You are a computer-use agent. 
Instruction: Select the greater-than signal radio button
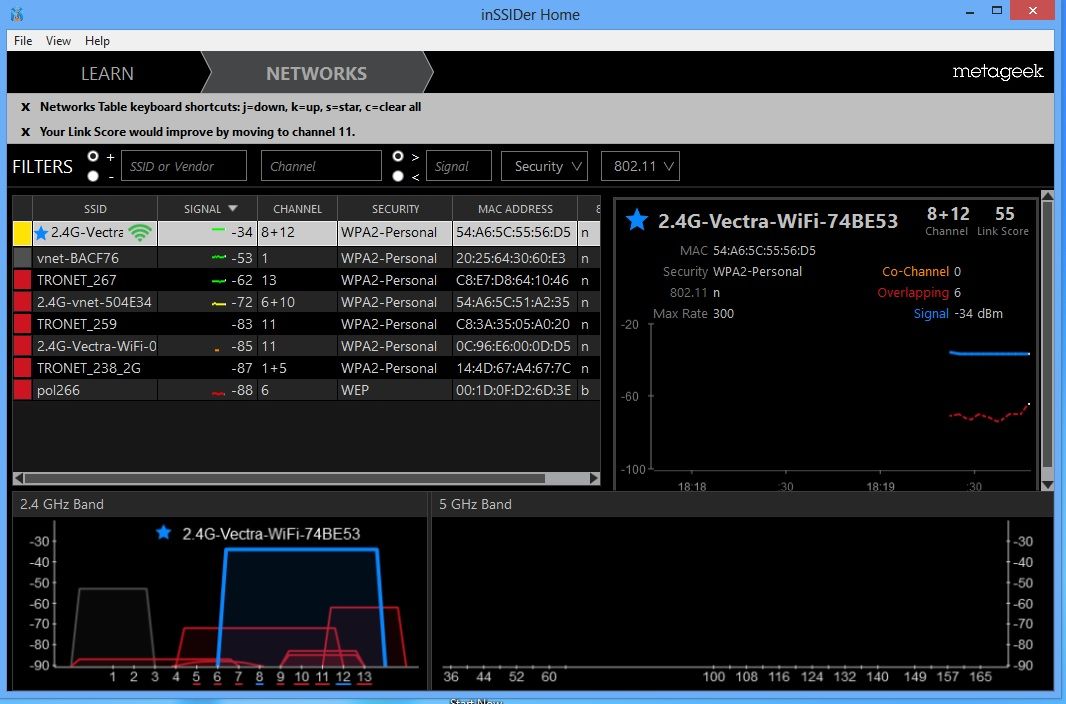(398, 156)
